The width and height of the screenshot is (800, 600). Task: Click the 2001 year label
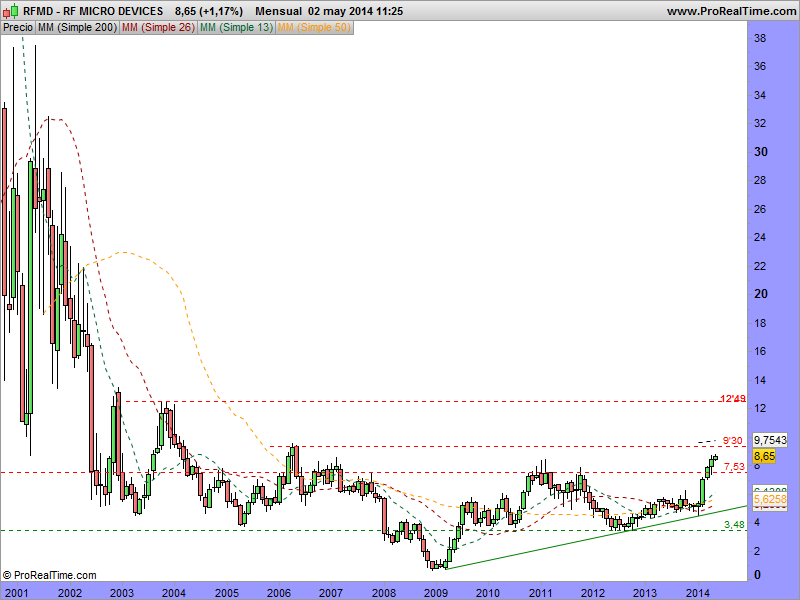click(15, 593)
